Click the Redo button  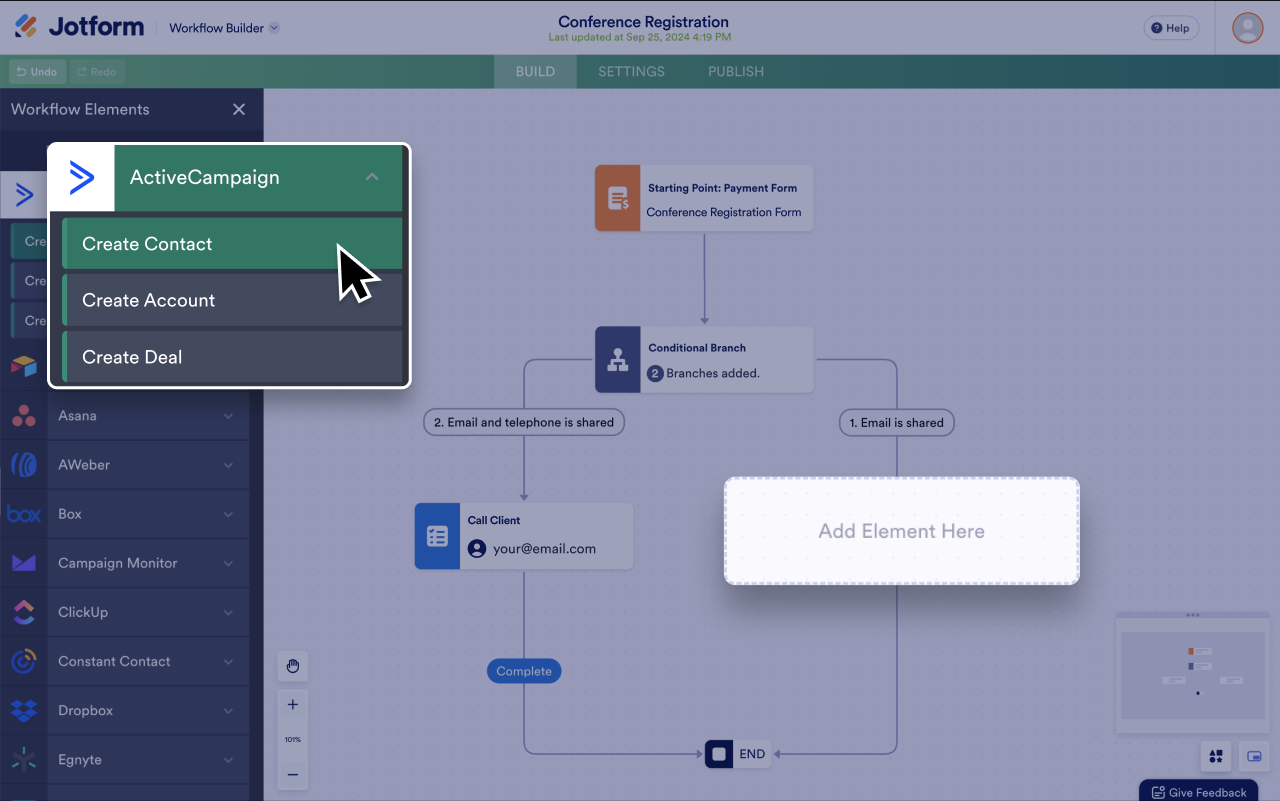97,72
